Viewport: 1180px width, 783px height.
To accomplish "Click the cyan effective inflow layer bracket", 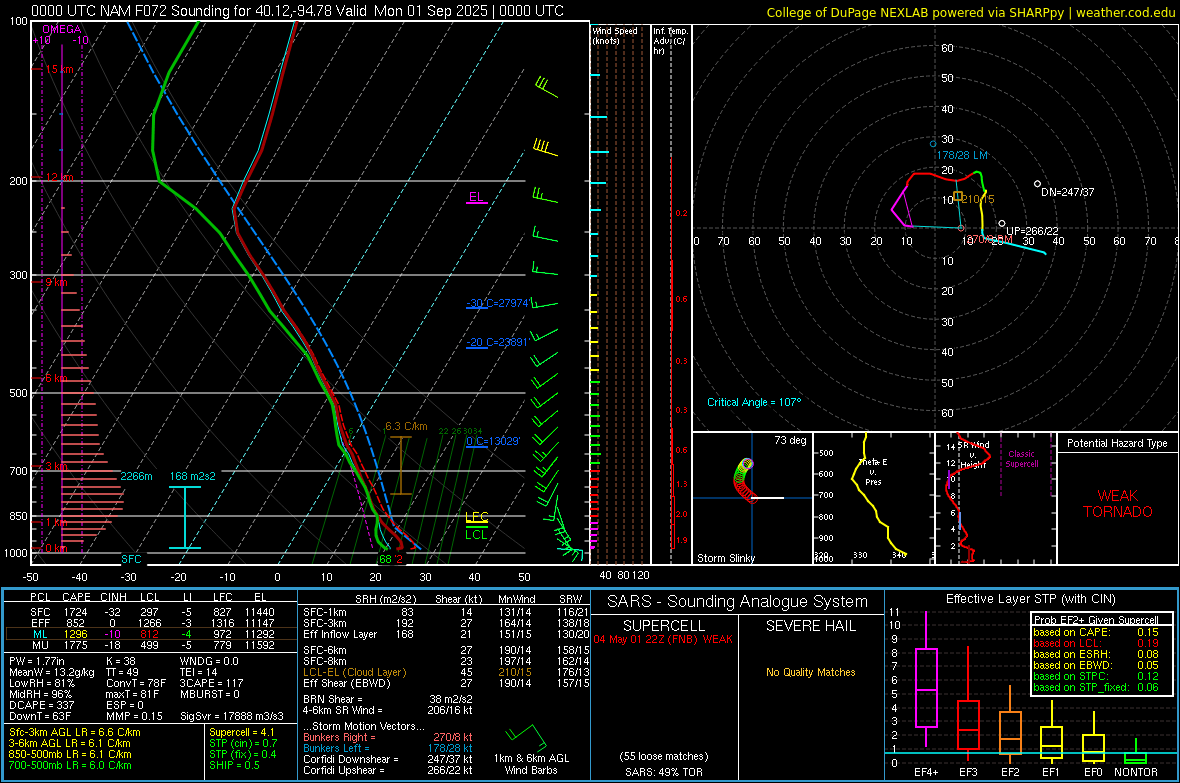I will [184, 517].
